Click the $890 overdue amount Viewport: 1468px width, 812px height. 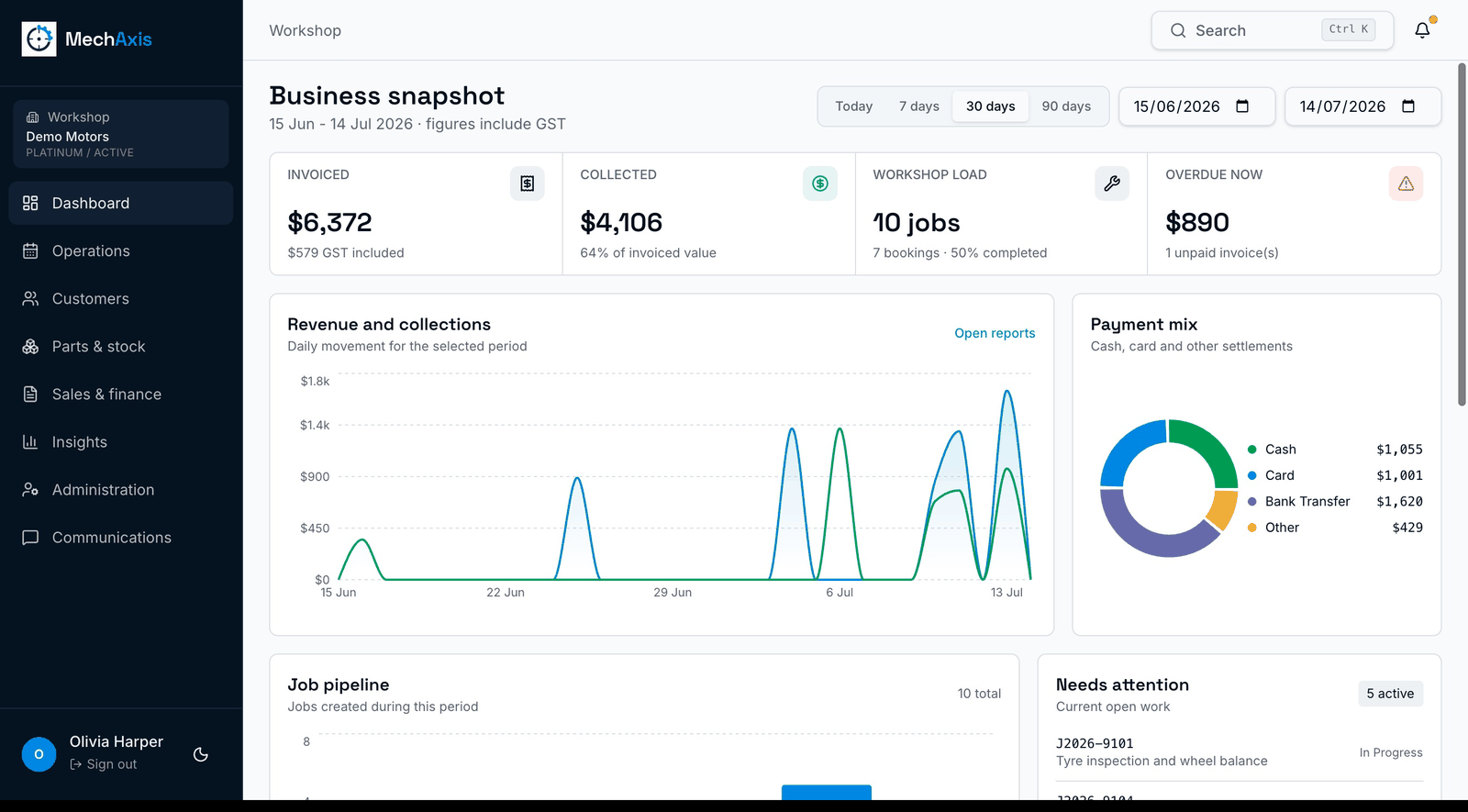(x=1197, y=222)
